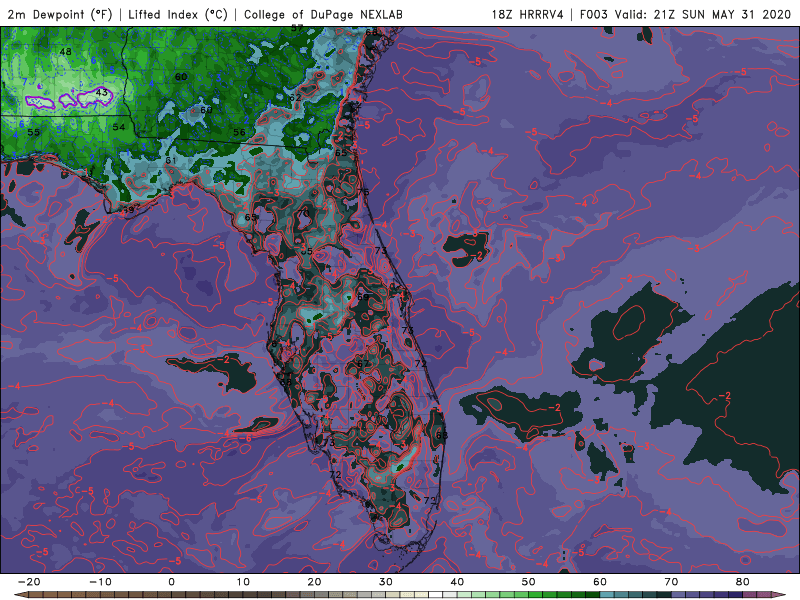Click the 55 dewpoint value near the left edge
800x600 pixels.
pyautogui.click(x=33, y=132)
